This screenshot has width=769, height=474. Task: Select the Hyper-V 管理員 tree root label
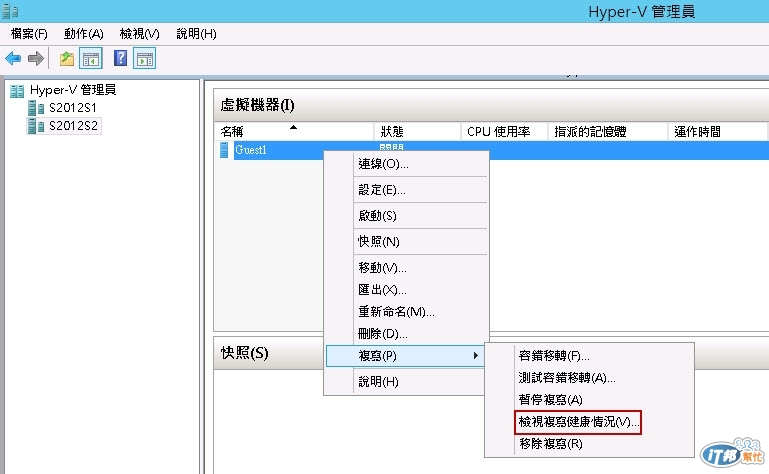(73, 90)
